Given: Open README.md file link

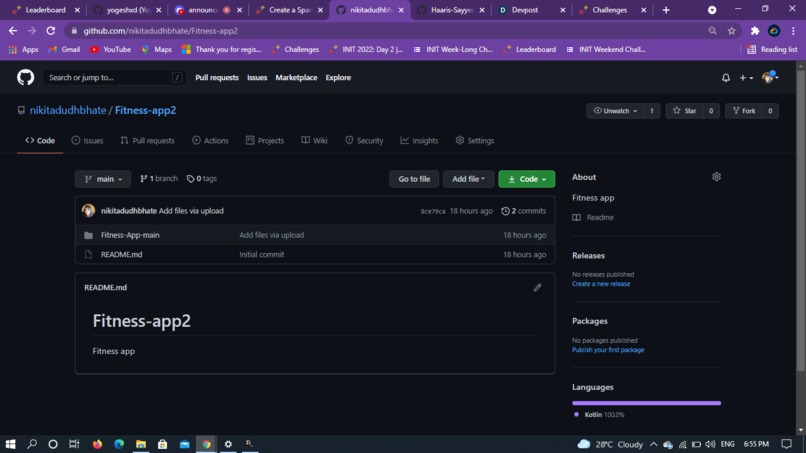Looking at the screenshot, I should [121, 255].
